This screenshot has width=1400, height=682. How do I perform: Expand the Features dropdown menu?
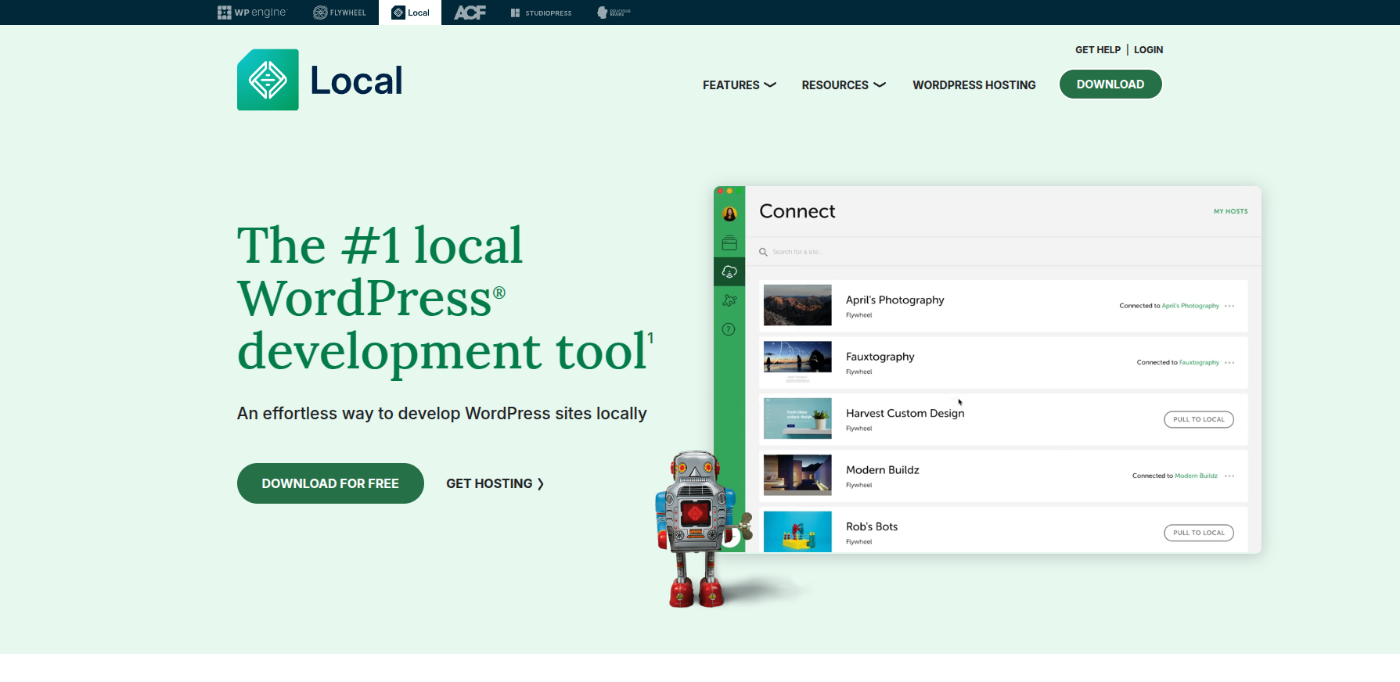739,85
